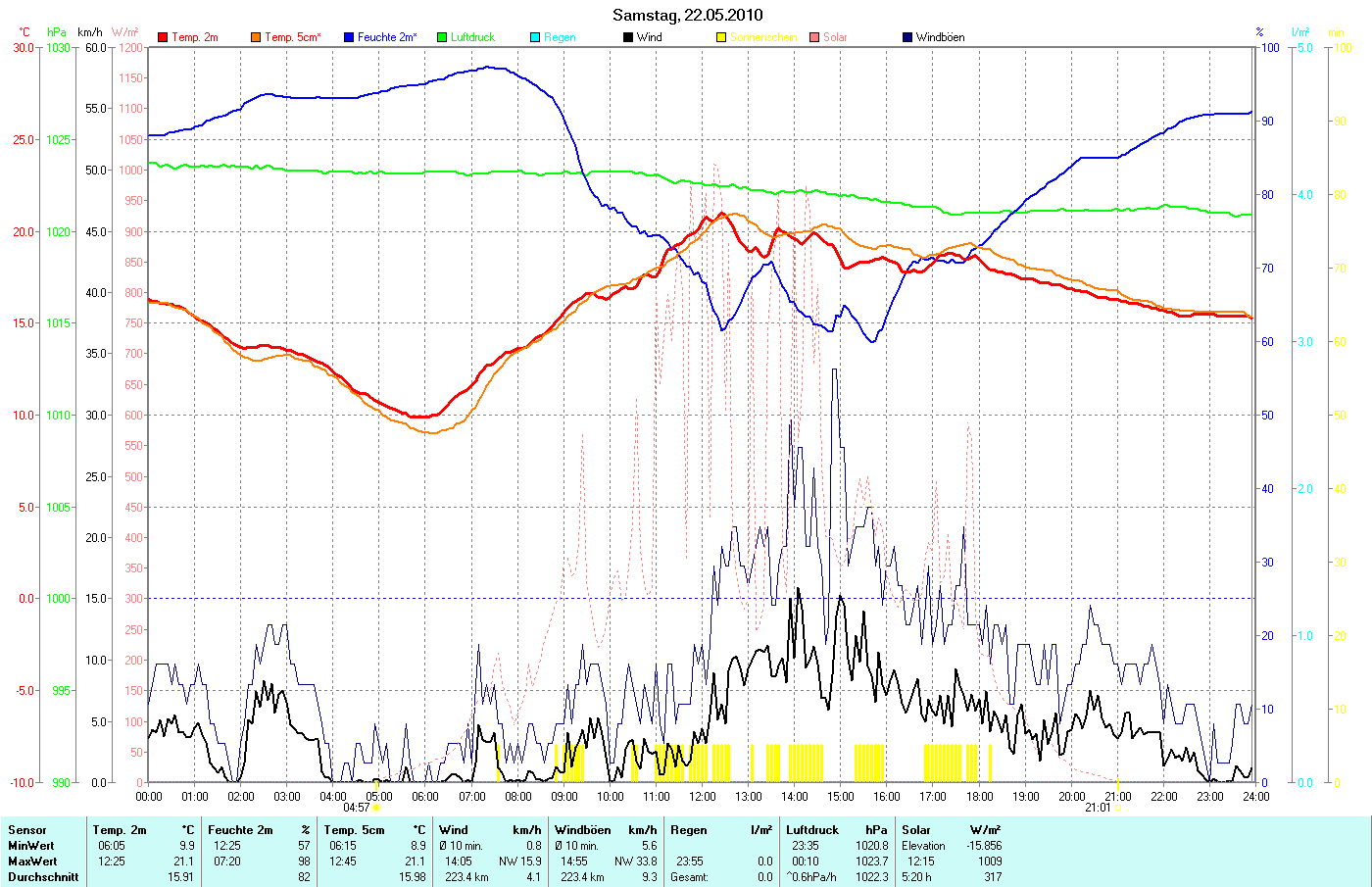Screen dimensions: 1372x887
Task: Click the cyan Regen legend swatch
Action: coord(535,37)
